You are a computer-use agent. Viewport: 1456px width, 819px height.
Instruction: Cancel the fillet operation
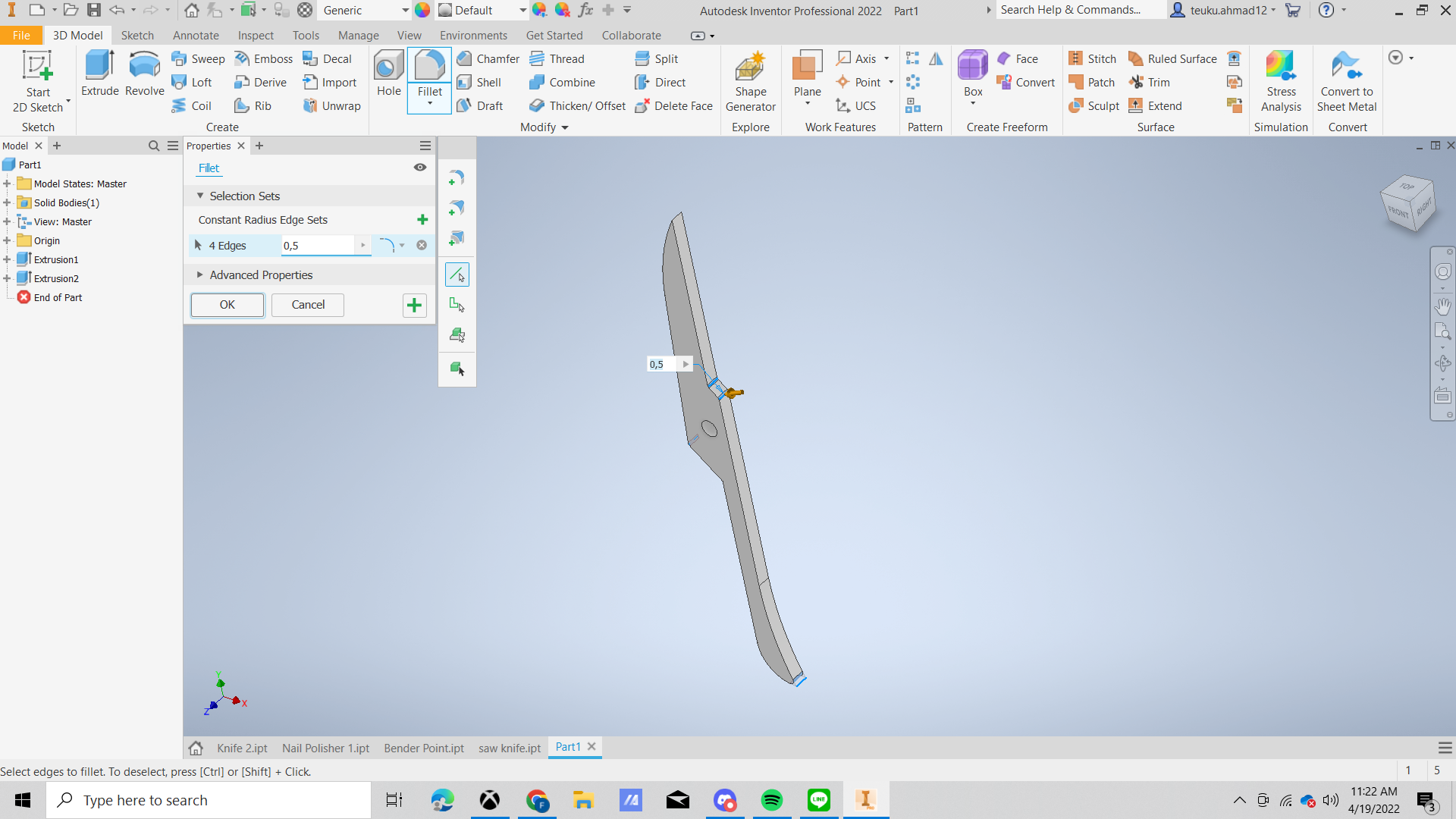click(x=308, y=305)
